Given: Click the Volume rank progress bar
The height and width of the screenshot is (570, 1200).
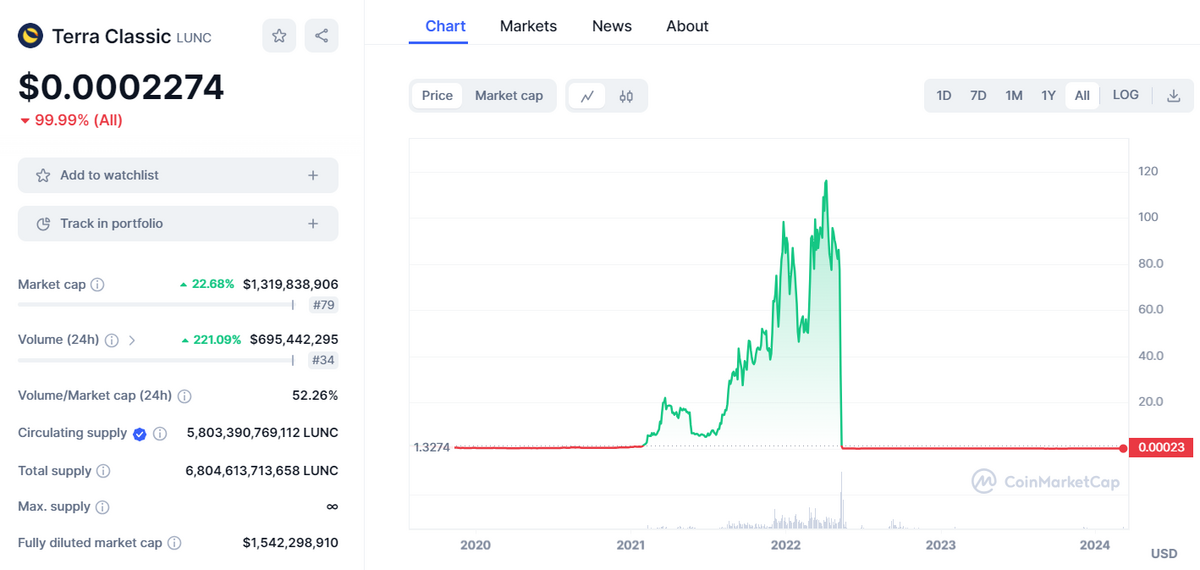Looking at the screenshot, I should click(158, 360).
